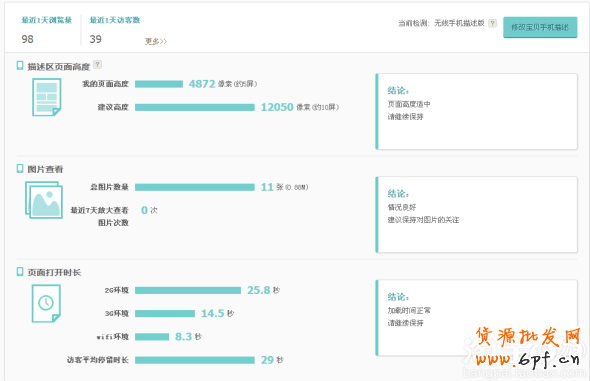Click the 页面高度适中 conclusion box

tap(476, 111)
